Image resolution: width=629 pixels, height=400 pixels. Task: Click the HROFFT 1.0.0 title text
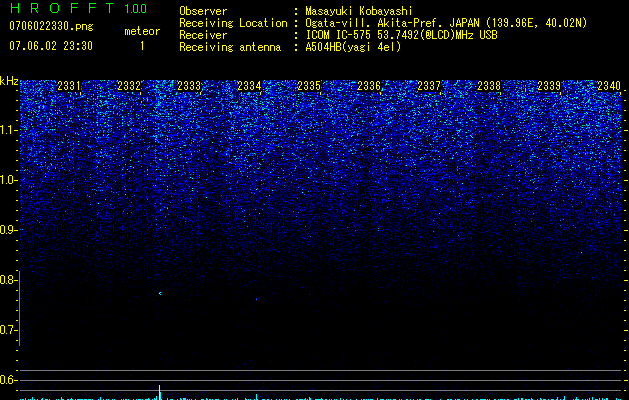[79, 8]
